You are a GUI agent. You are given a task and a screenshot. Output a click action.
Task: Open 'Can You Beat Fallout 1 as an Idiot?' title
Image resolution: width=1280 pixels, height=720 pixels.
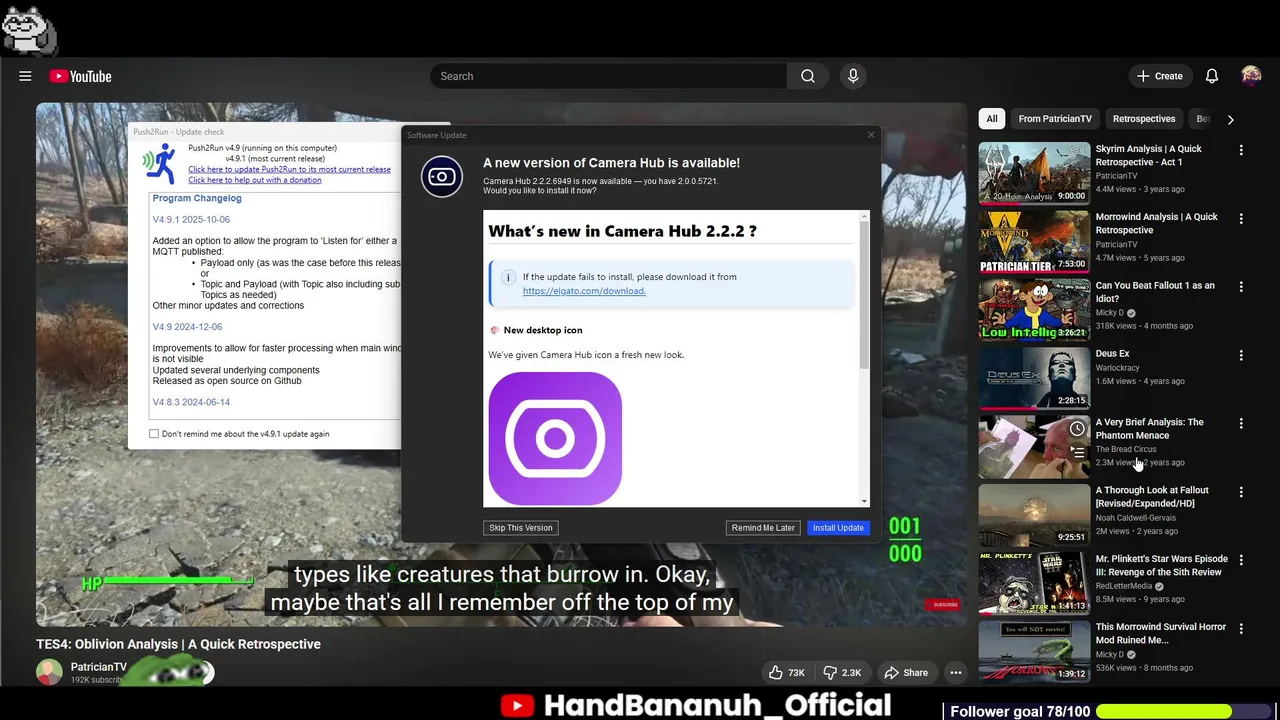1155,292
